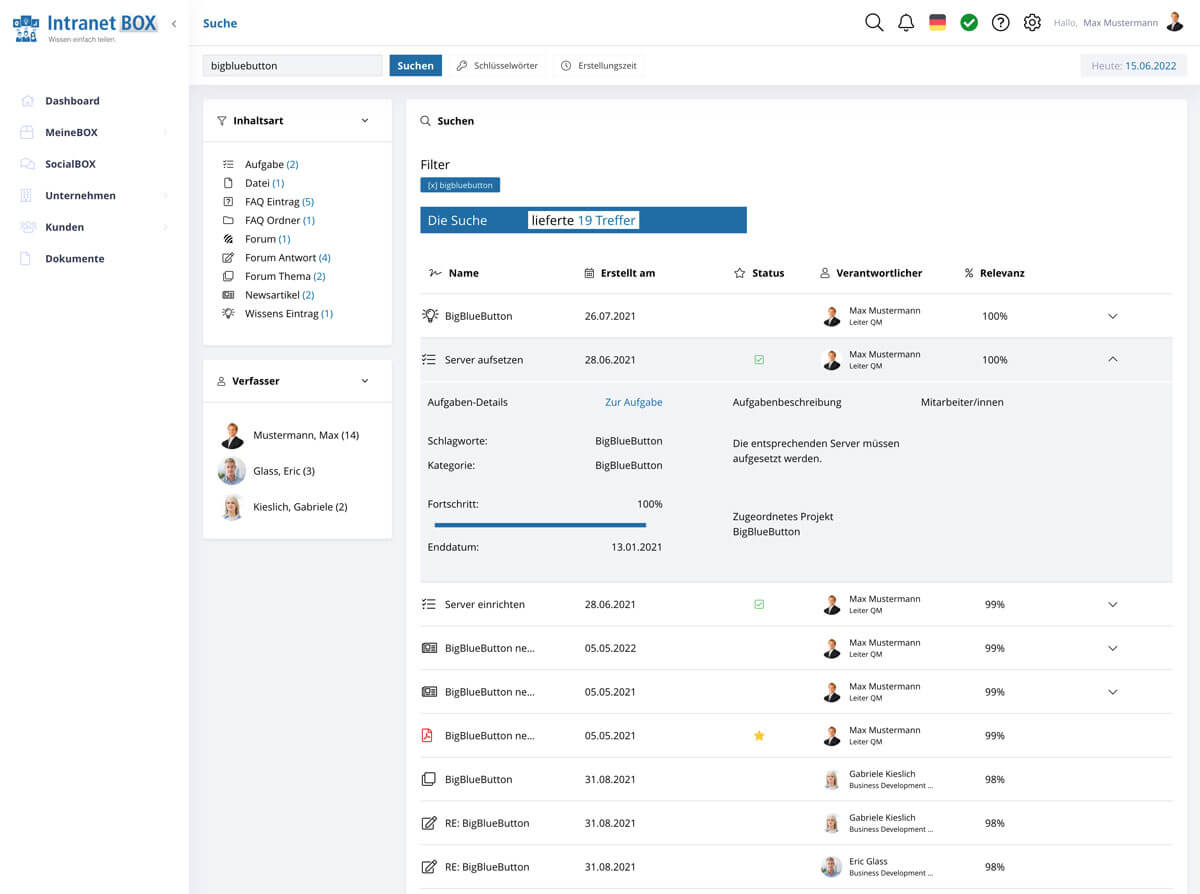Expand Kunden submenu arrow
Image resolution: width=1200 pixels, height=894 pixels.
point(165,227)
